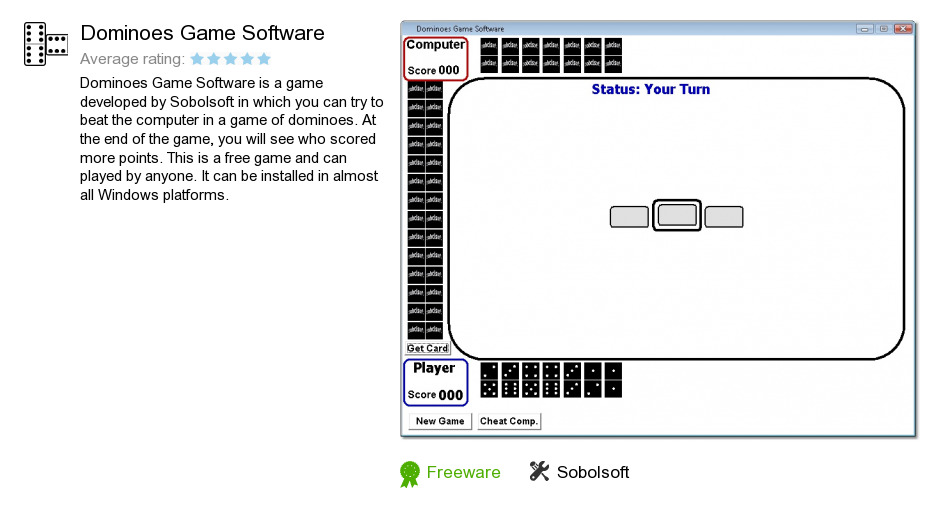Open the Freeware license link
Viewport: 940px width, 518px height.
[x=463, y=472]
